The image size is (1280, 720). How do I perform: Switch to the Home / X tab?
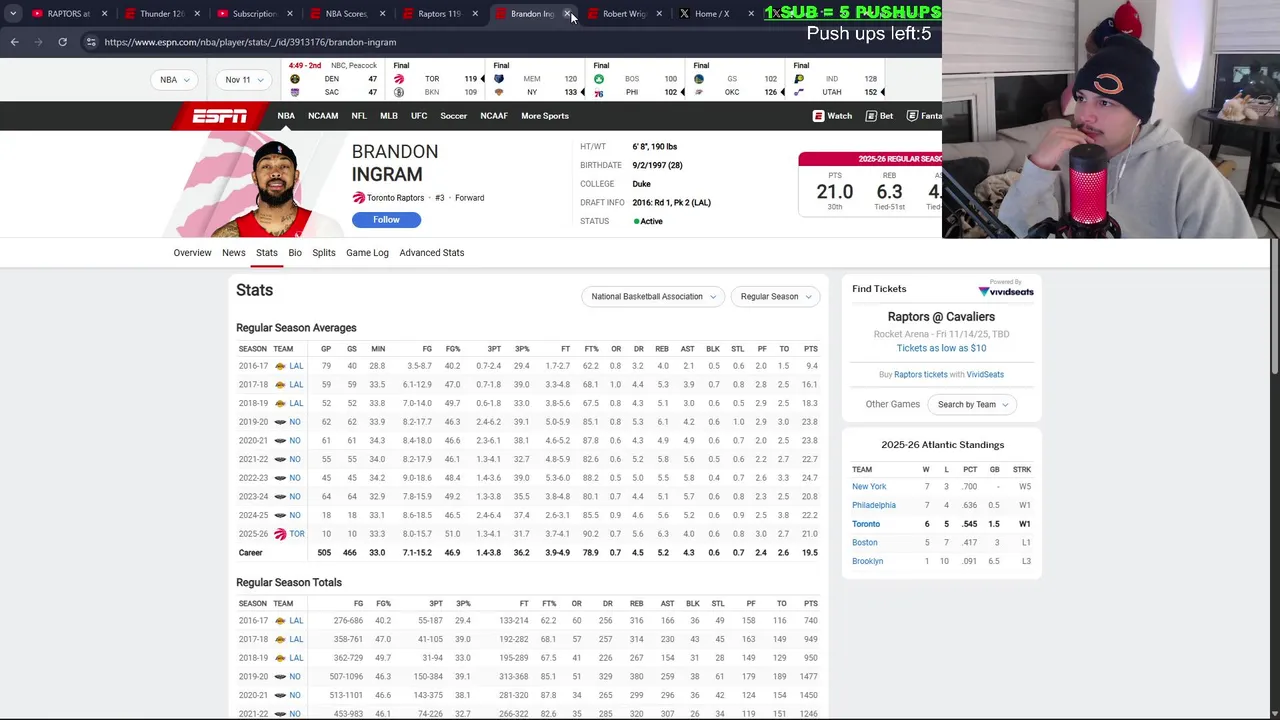tap(710, 14)
